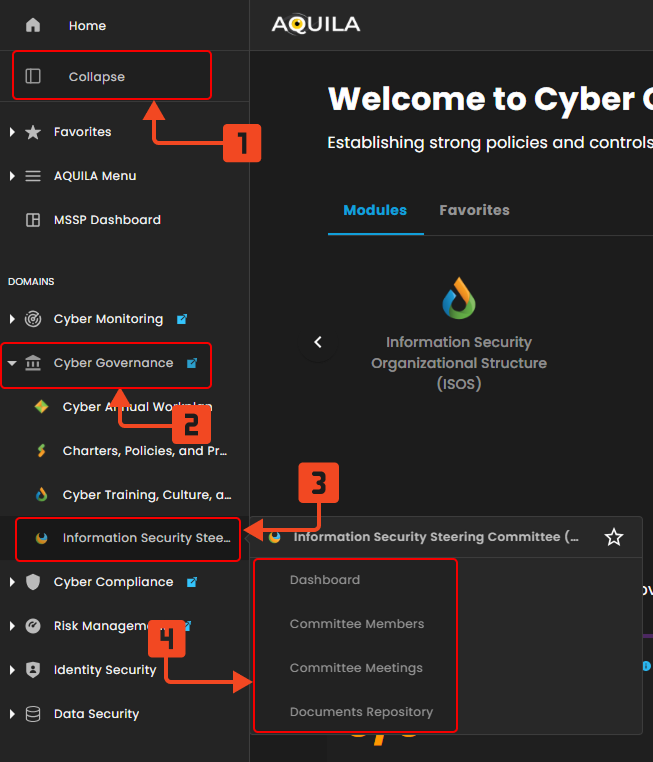Open Committee Members from the flyout menu

pos(356,624)
